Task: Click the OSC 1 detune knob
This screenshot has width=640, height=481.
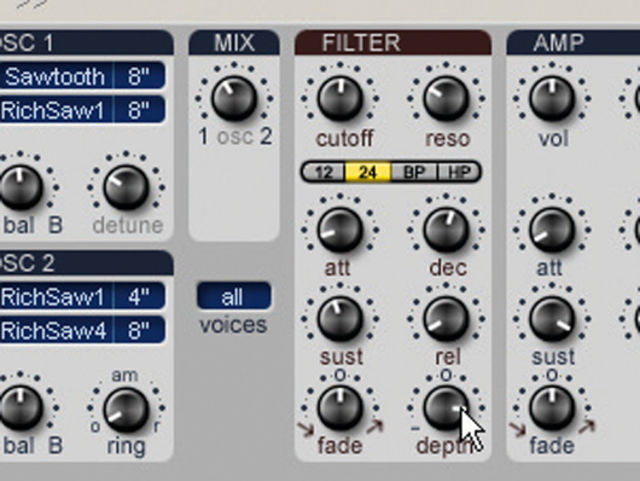Action: [x=126, y=187]
